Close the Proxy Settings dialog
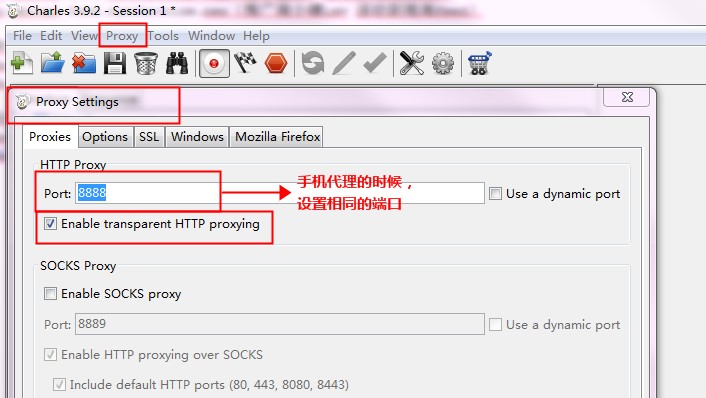This screenshot has height=398, width=706. click(x=627, y=97)
